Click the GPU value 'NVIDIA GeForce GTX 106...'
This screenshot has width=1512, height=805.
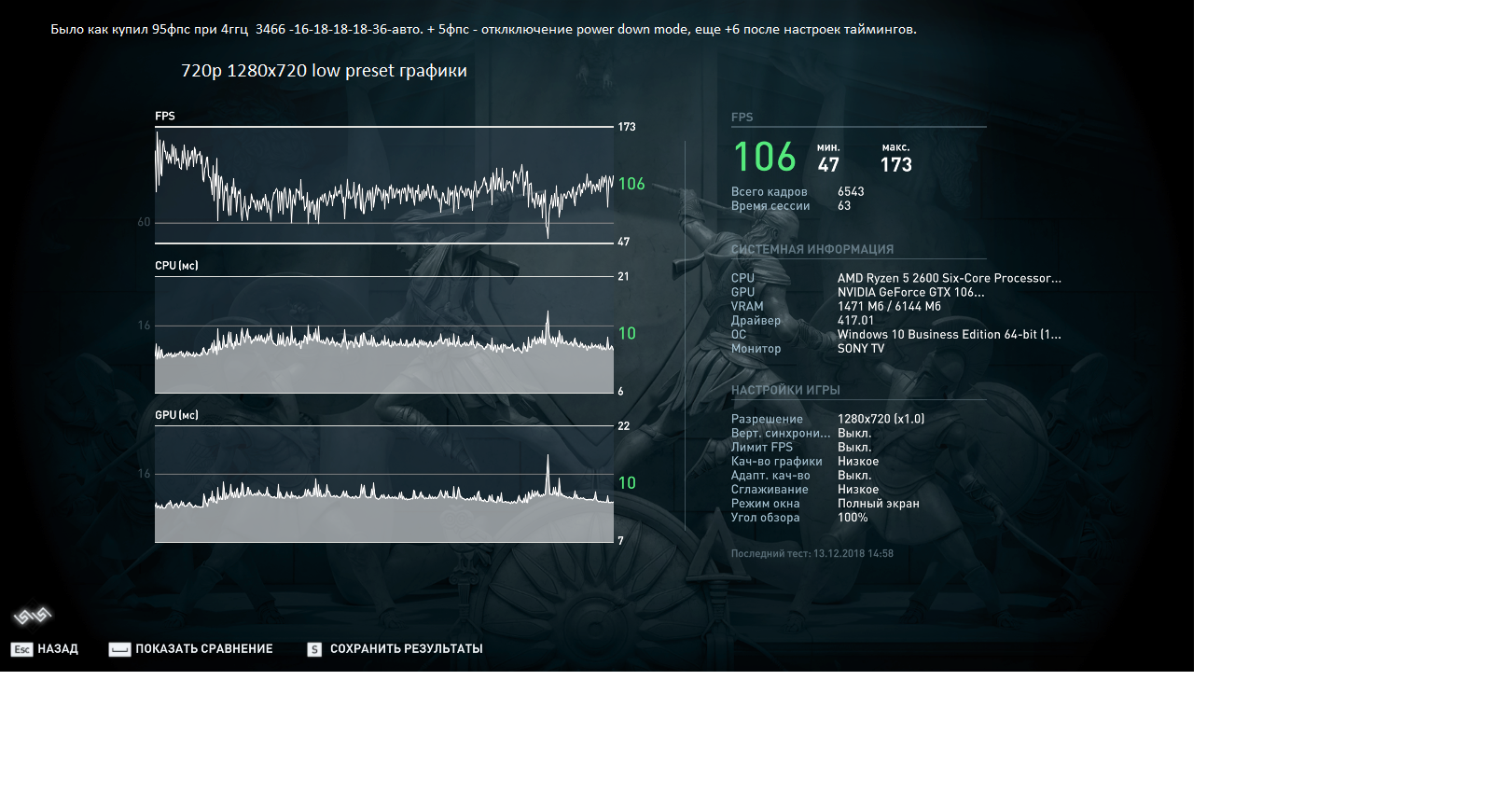pos(911,292)
